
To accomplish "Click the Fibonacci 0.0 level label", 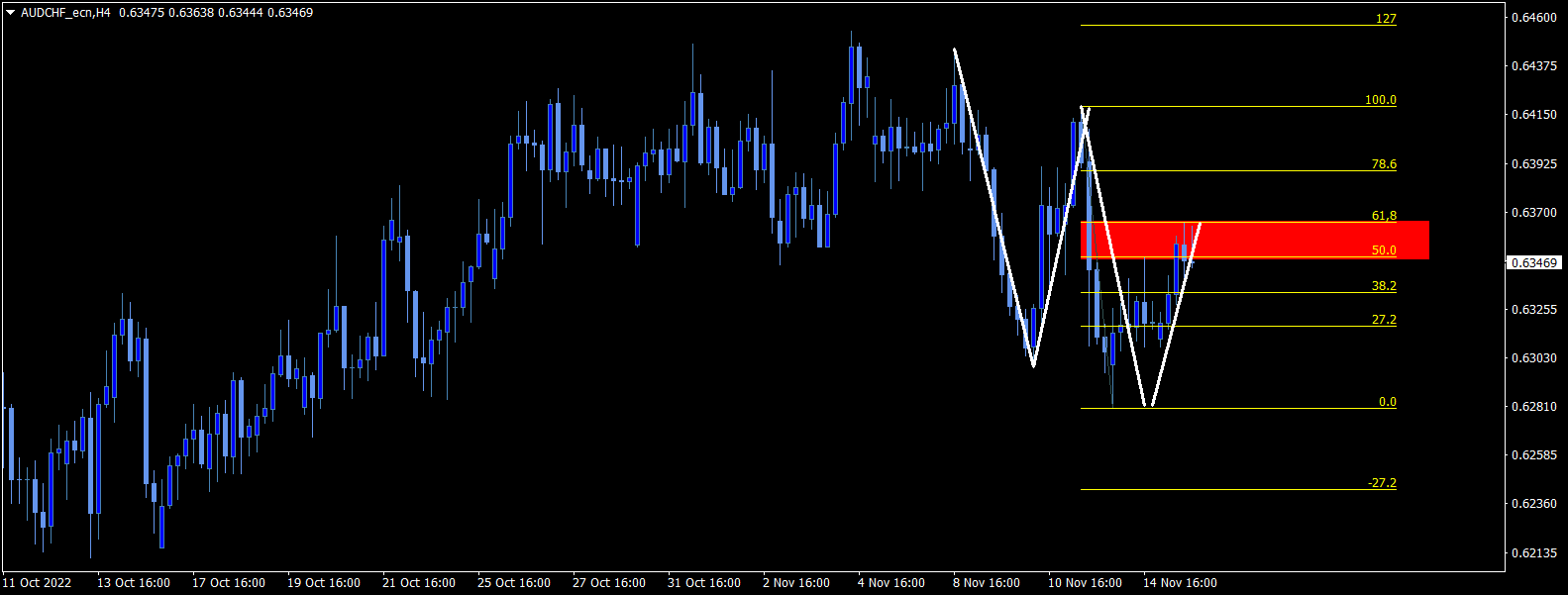I will point(1388,402).
